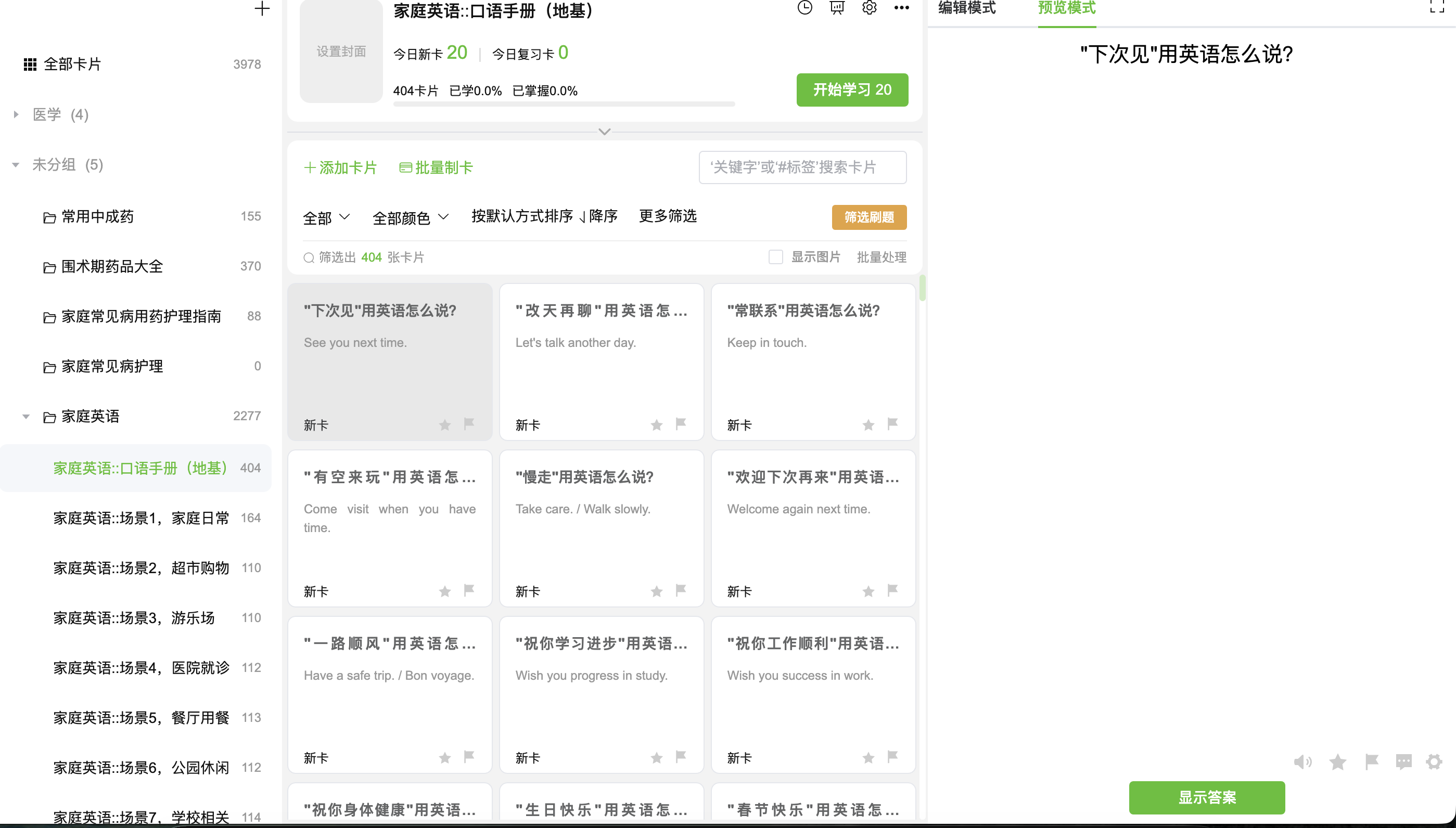This screenshot has height=828, width=1456.
Task: Click 批量制卡 button
Action: 437,168
